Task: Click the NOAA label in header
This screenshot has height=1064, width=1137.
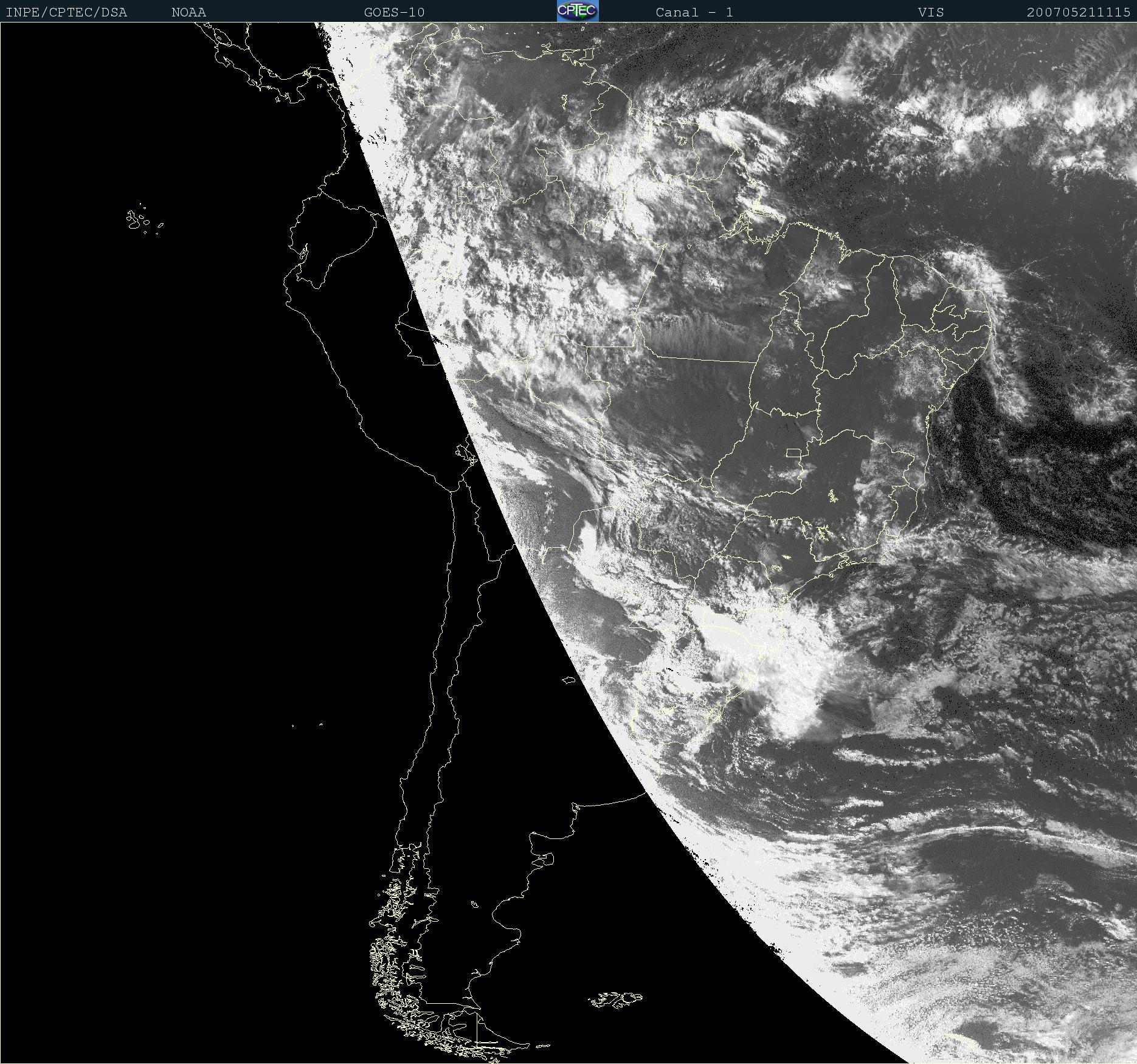Action: click(x=188, y=12)
